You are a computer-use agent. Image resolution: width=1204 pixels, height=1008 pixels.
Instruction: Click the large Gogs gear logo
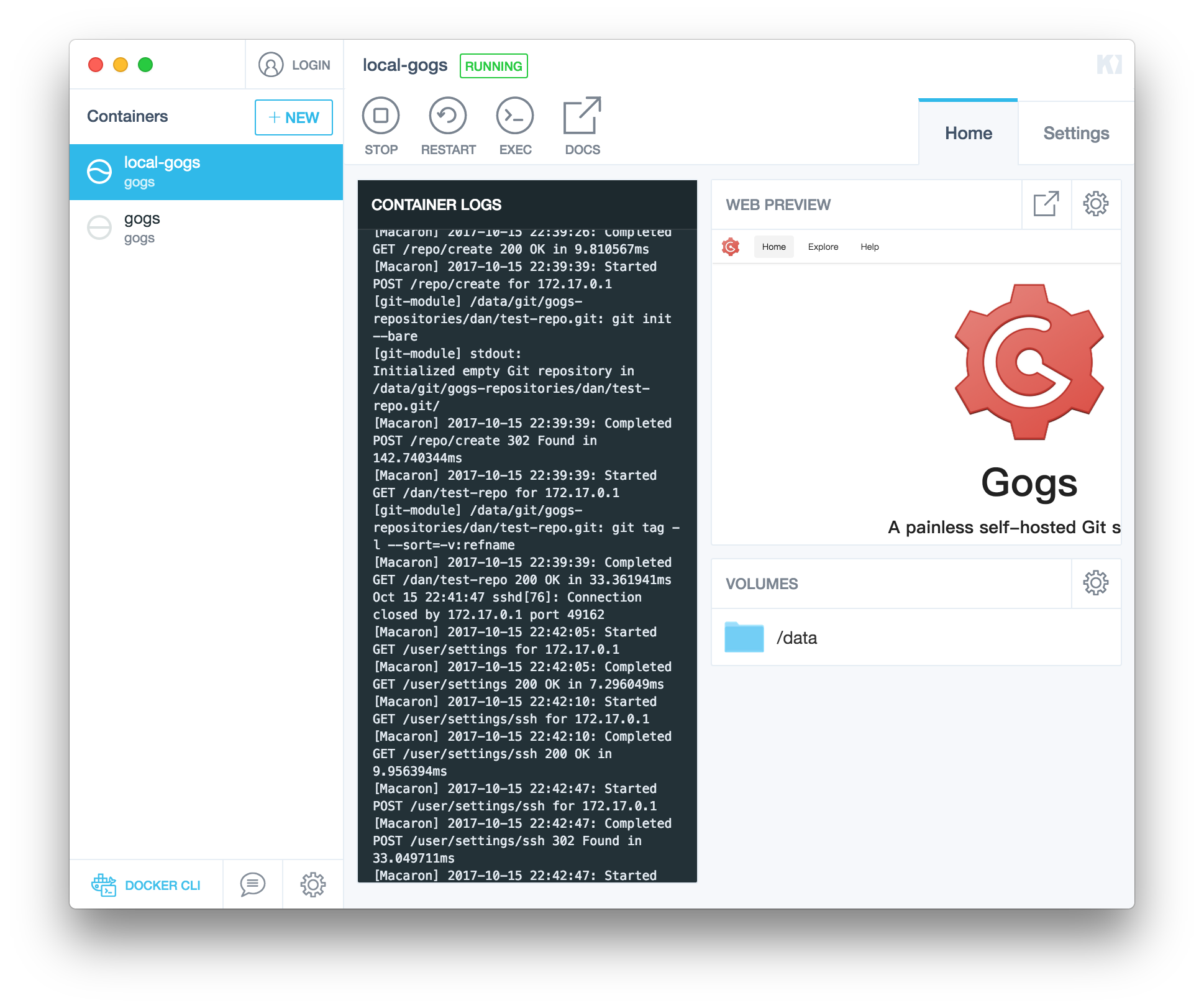coord(1029,362)
